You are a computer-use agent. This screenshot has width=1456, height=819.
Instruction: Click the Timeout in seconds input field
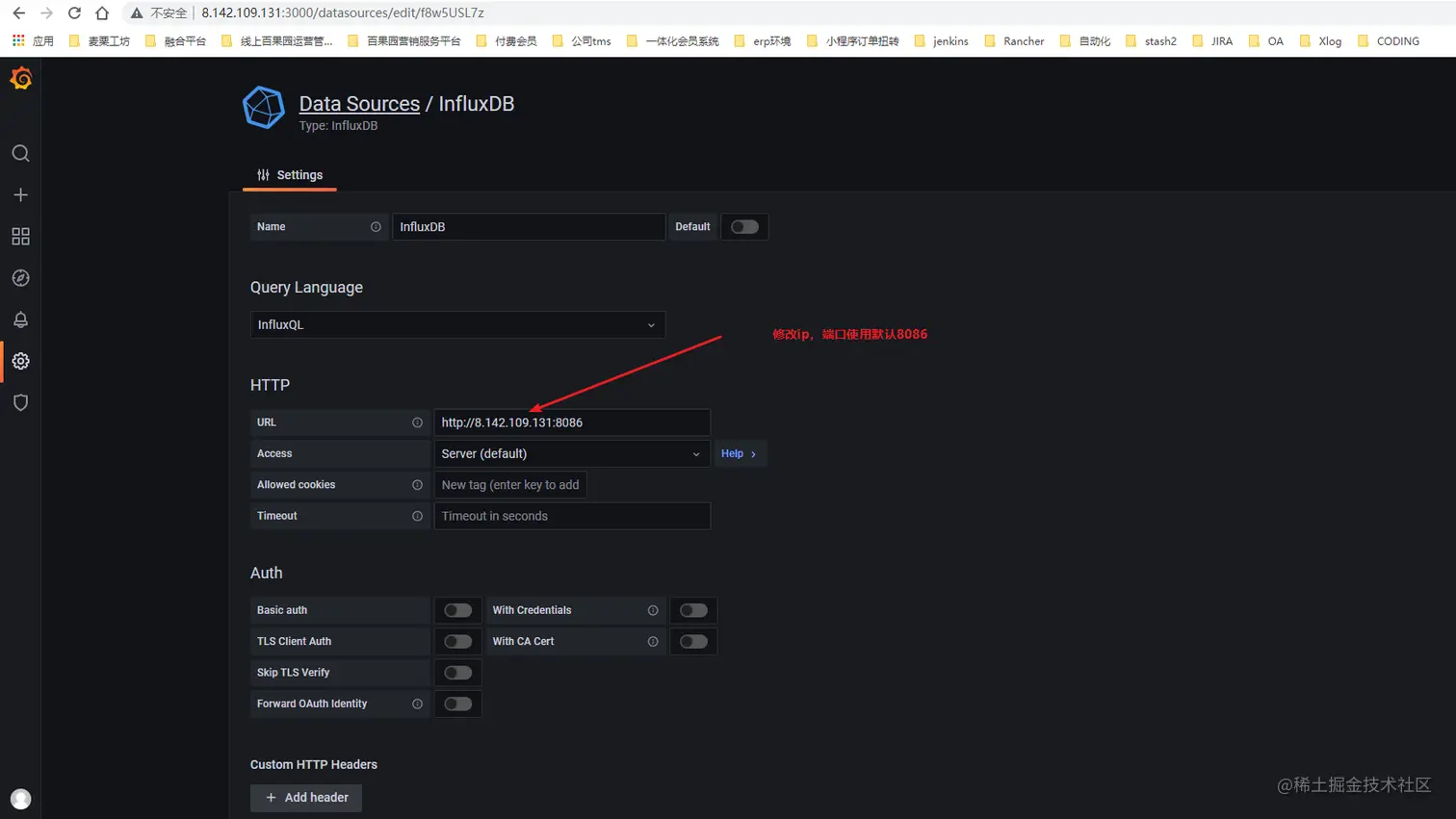(572, 516)
